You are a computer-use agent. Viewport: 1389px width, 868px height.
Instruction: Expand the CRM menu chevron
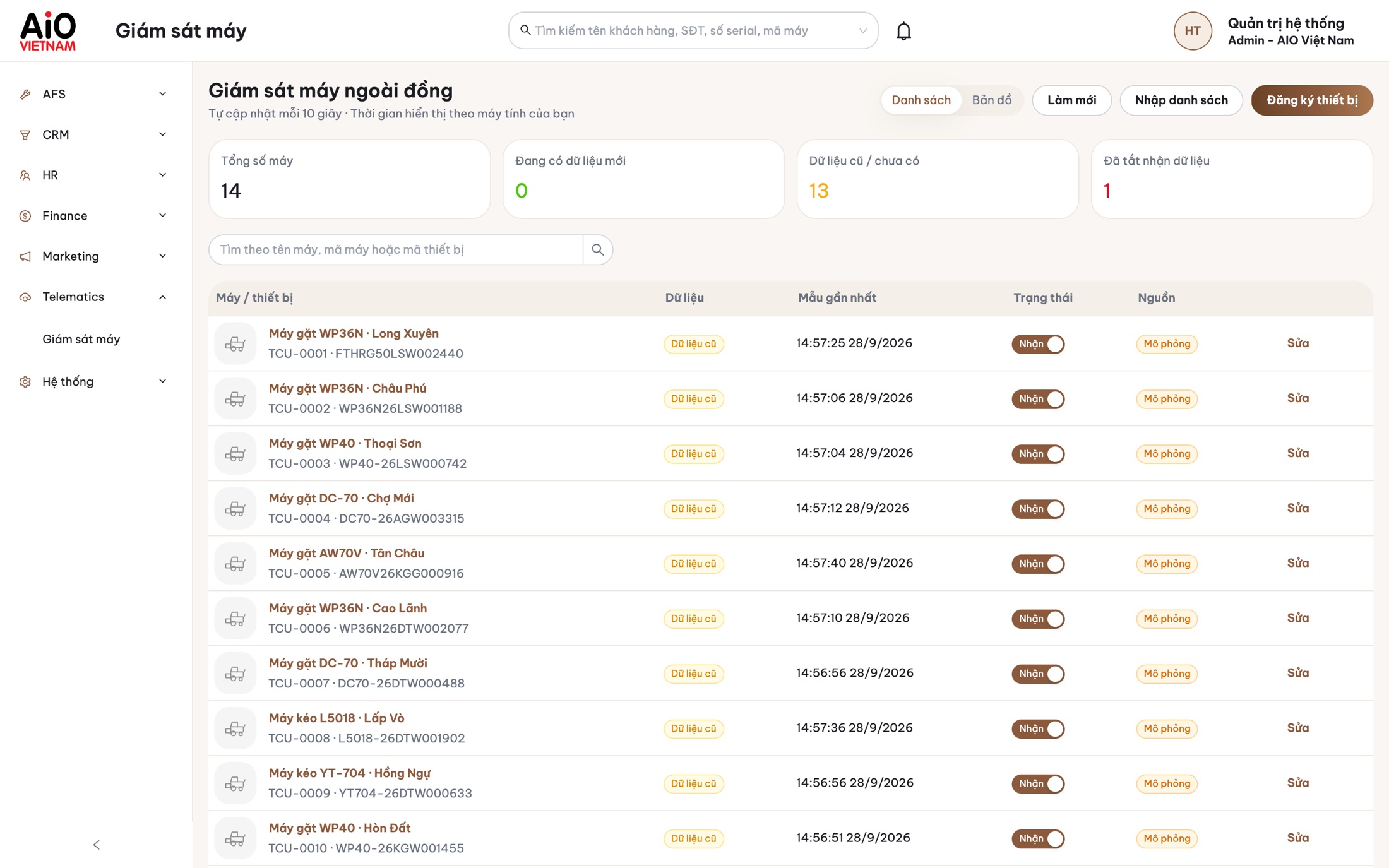(162, 134)
